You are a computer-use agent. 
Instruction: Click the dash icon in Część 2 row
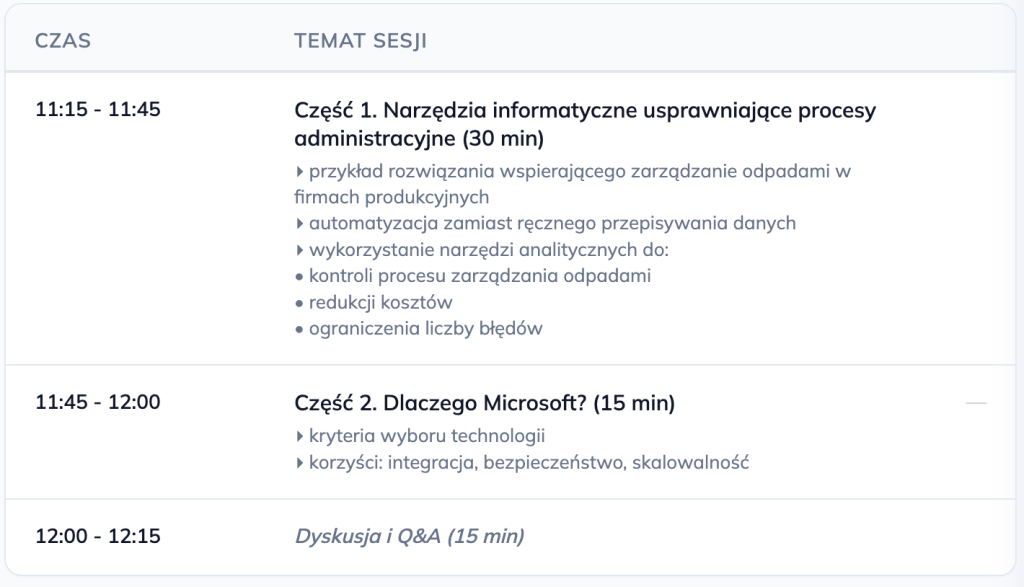pos(976,403)
